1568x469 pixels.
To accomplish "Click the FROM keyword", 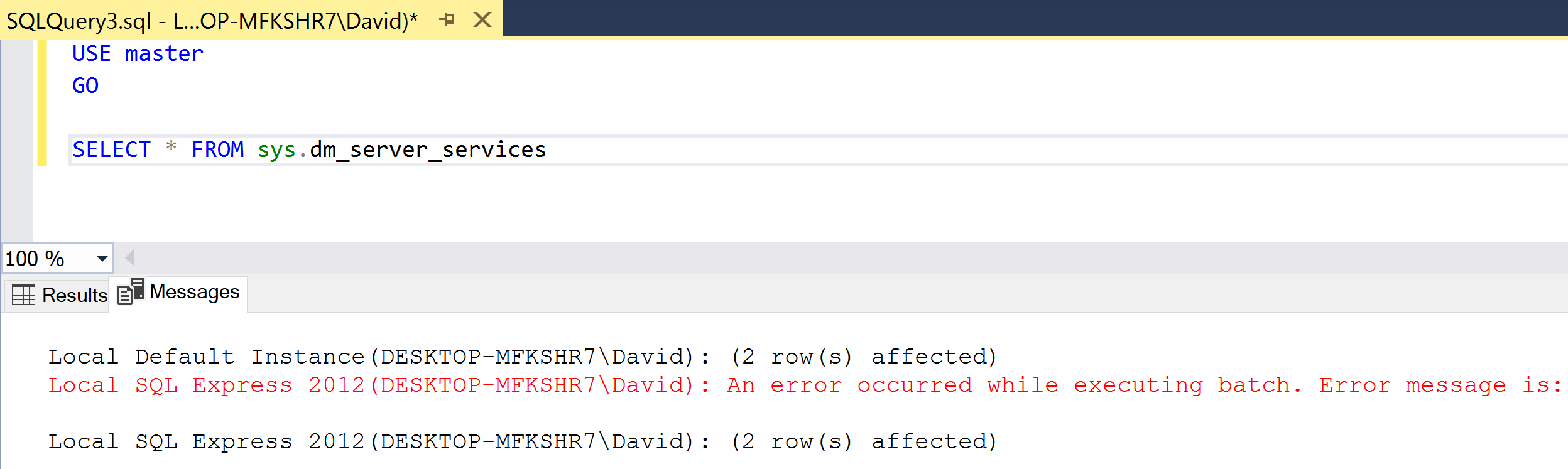I will 217,150.
